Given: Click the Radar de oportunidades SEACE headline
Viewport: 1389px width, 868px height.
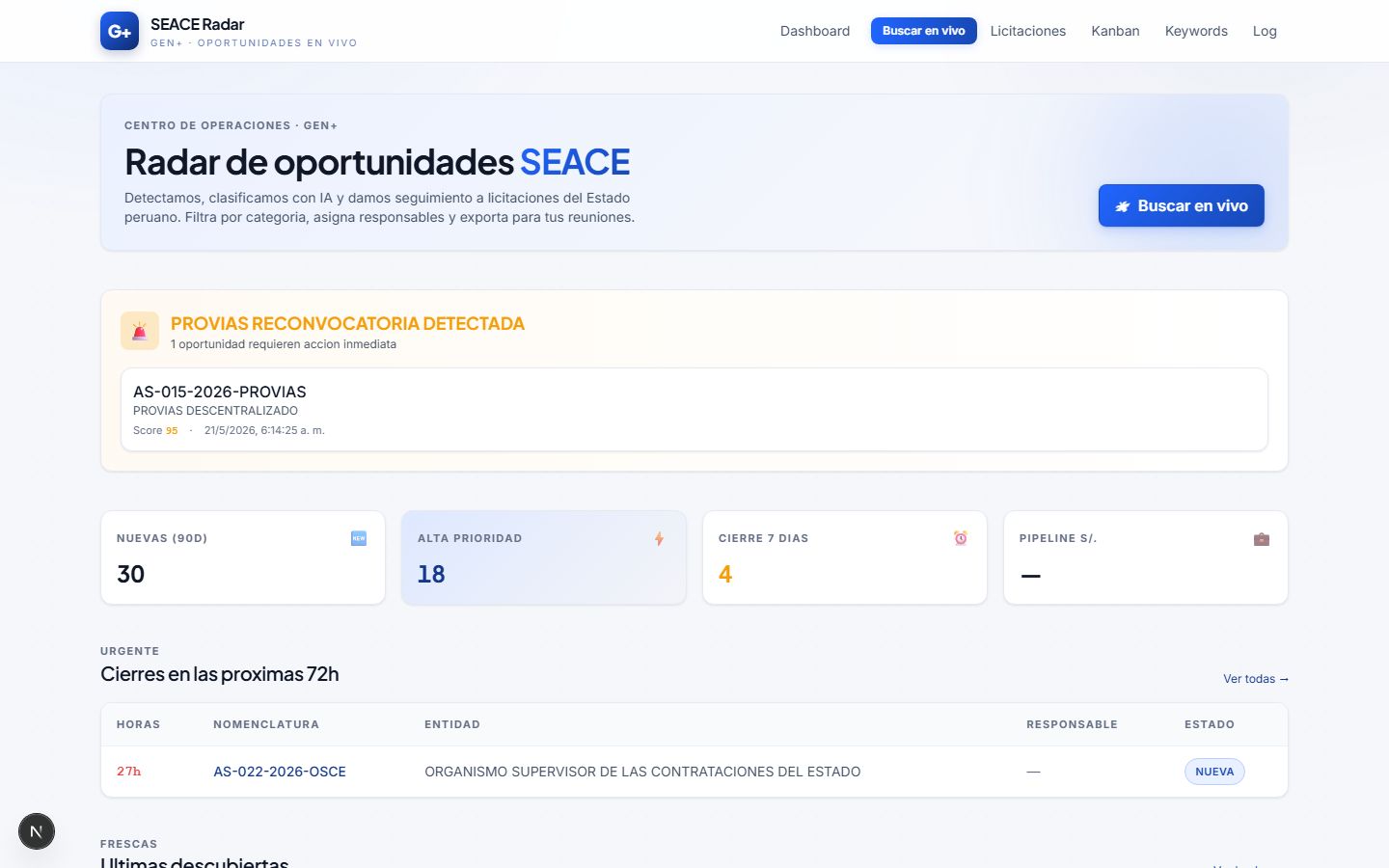Looking at the screenshot, I should [377, 162].
